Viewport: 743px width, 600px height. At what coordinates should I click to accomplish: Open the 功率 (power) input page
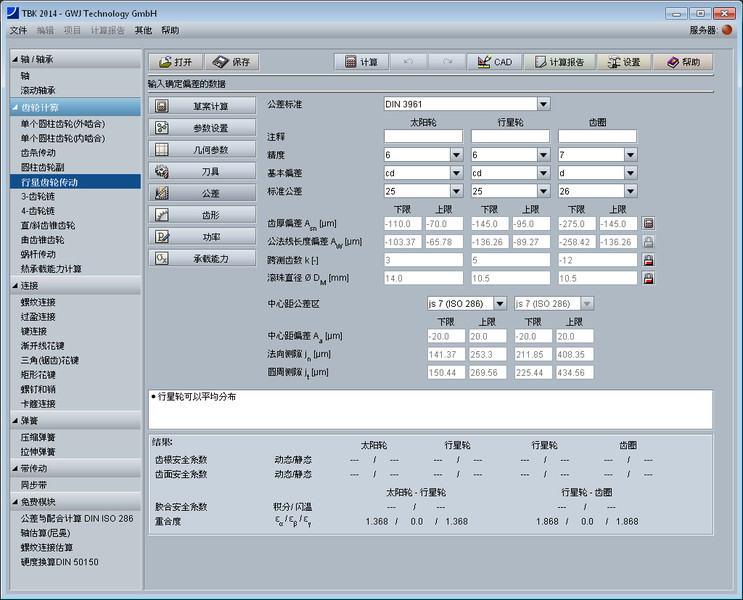pos(203,236)
